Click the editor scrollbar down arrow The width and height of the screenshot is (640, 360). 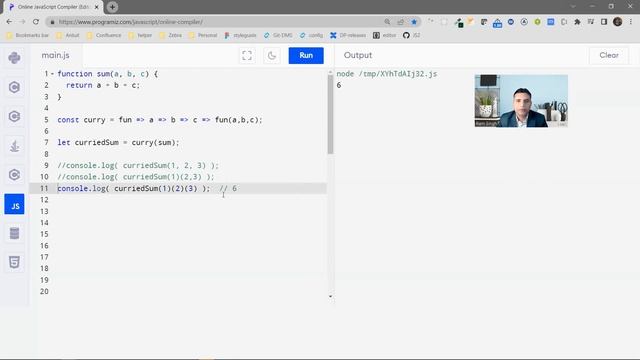(330, 296)
